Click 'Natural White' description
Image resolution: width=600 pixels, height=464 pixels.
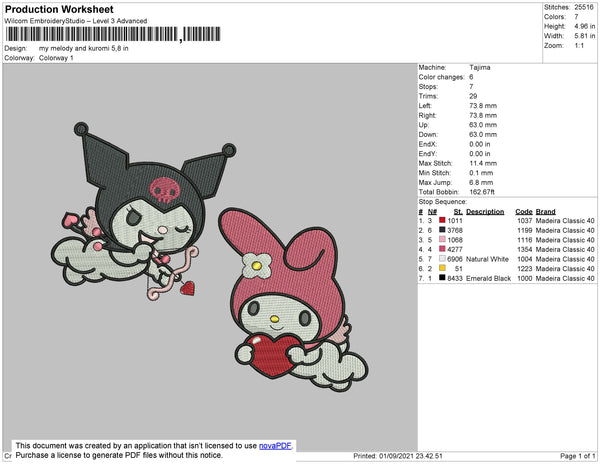point(487,259)
